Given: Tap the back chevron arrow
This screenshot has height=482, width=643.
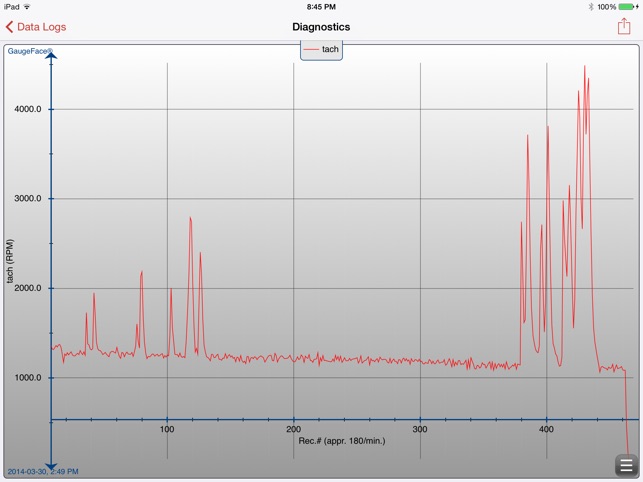Looking at the screenshot, I should [x=9, y=27].
